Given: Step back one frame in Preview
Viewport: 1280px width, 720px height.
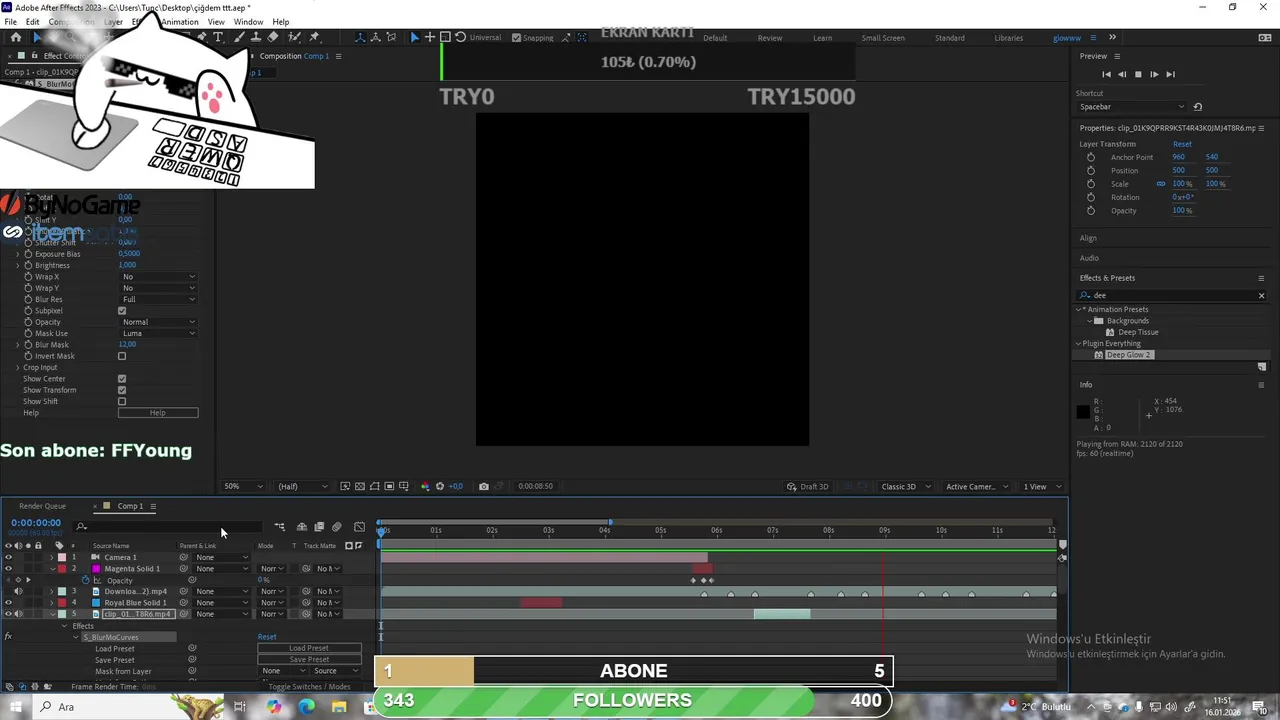Looking at the screenshot, I should [1122, 74].
